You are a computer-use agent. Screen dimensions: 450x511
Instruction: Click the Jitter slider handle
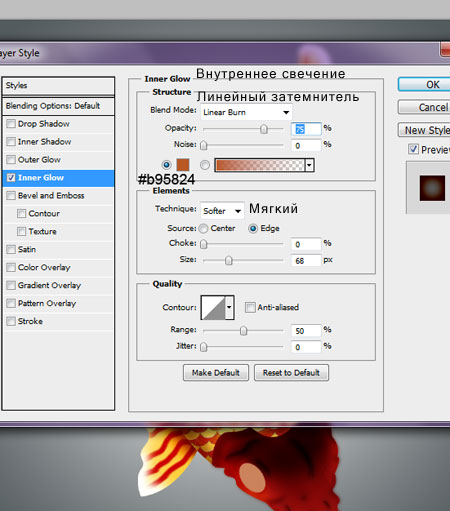point(203,347)
